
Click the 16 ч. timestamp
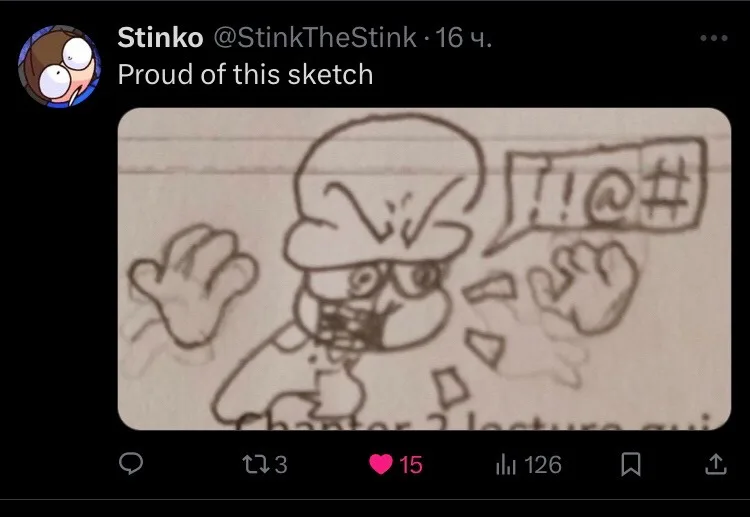click(463, 37)
